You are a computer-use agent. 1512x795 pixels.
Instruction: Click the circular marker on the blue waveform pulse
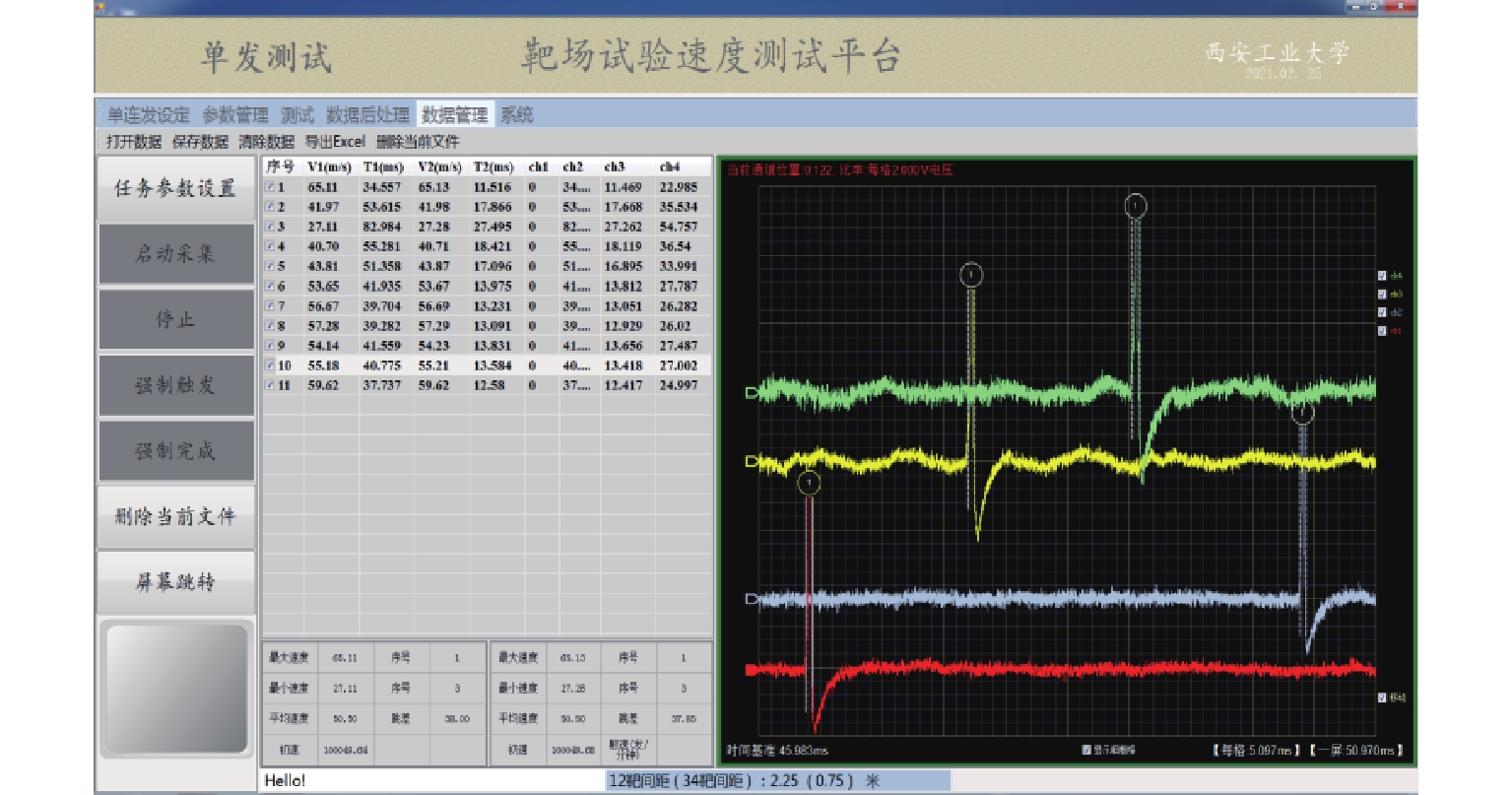coord(1303,414)
